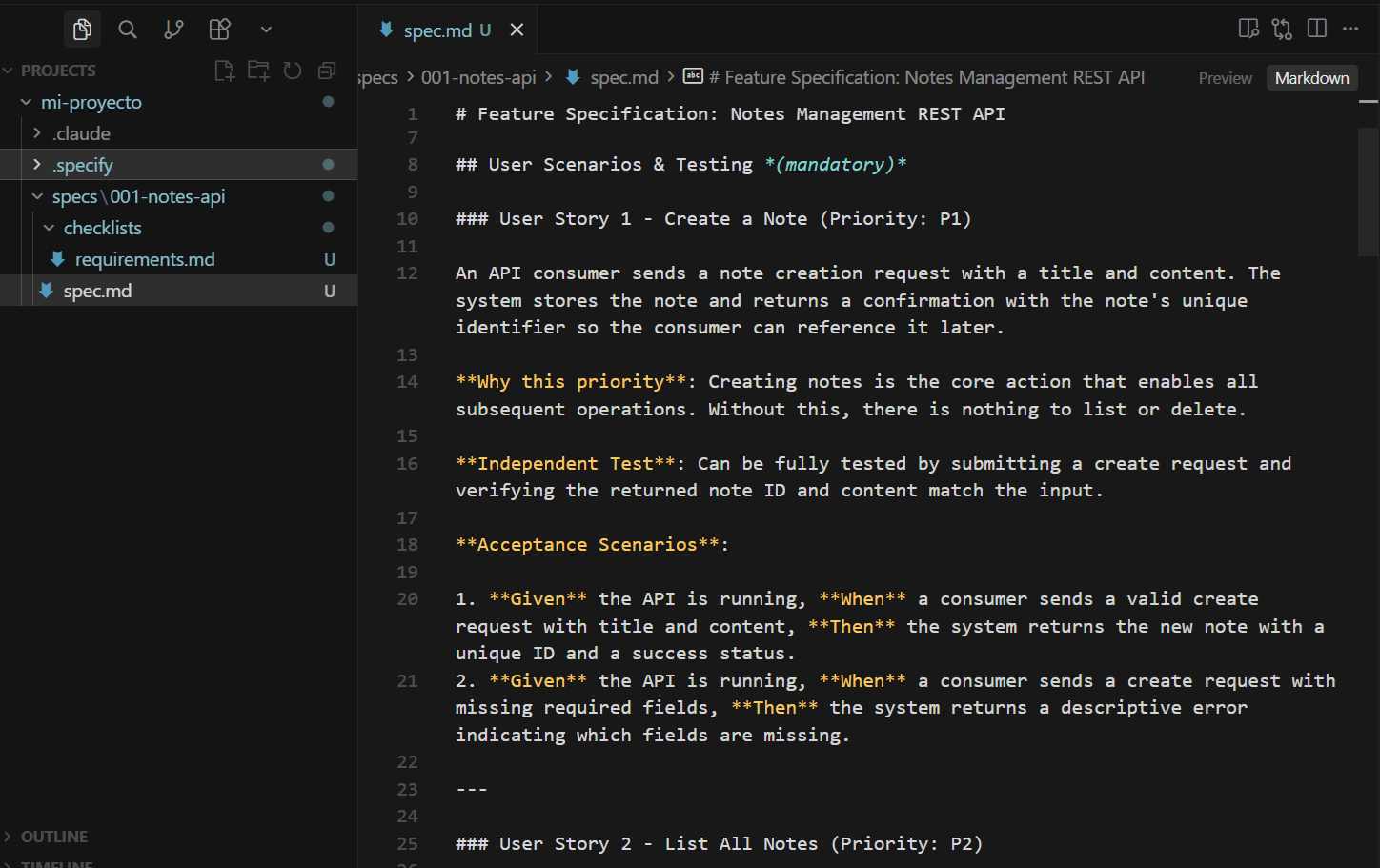
Task: Open the editor More Actions menu
Action: pyautogui.click(x=1350, y=29)
